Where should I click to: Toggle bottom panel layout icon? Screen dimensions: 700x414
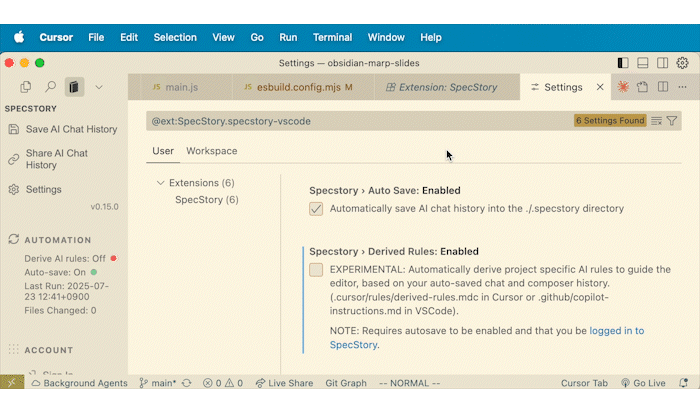642,63
